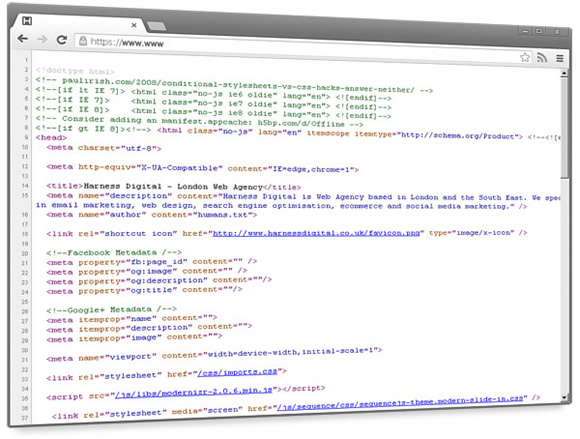
Task: Click the 'manifest.appcache' comment line
Action: click(x=199, y=121)
